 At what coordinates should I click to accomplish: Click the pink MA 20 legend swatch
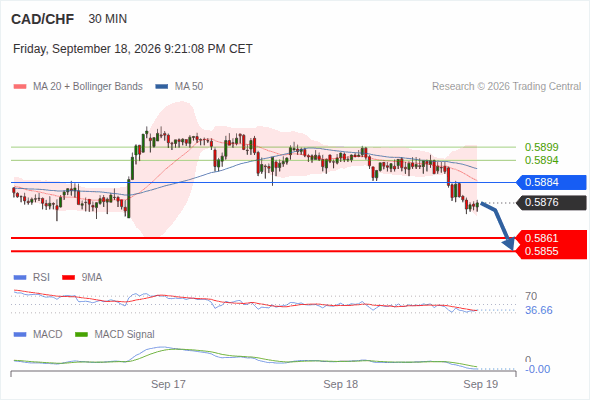[x=20, y=87]
